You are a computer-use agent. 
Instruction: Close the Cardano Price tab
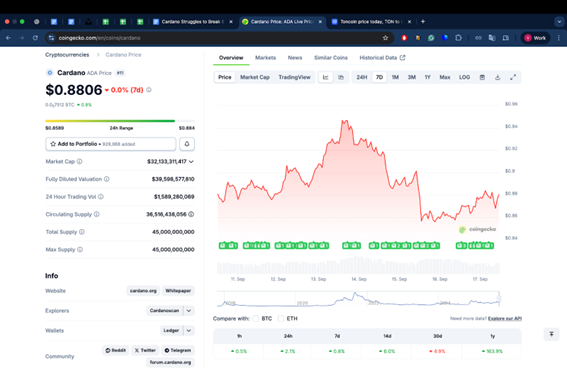point(320,22)
